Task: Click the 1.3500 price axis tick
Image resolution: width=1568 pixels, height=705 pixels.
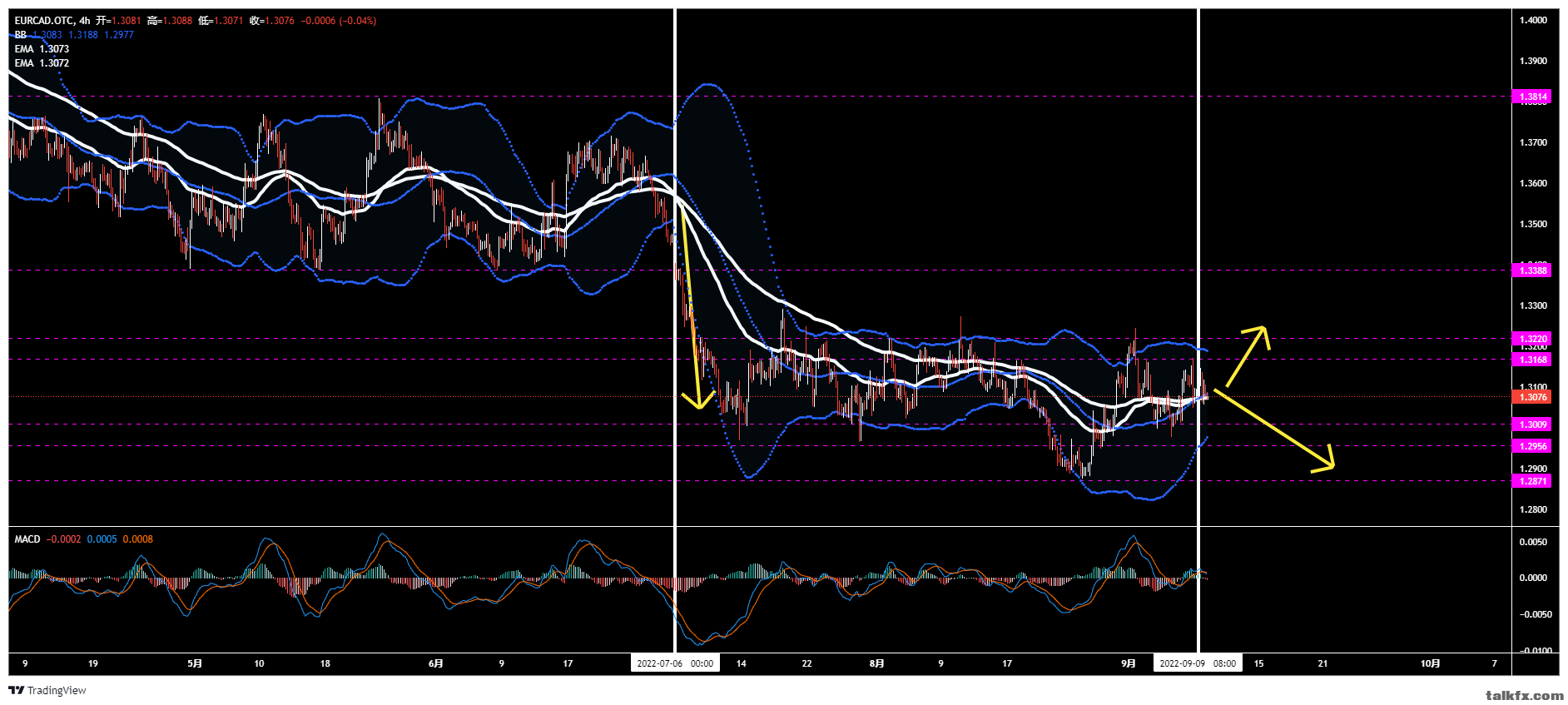Action: point(1533,224)
